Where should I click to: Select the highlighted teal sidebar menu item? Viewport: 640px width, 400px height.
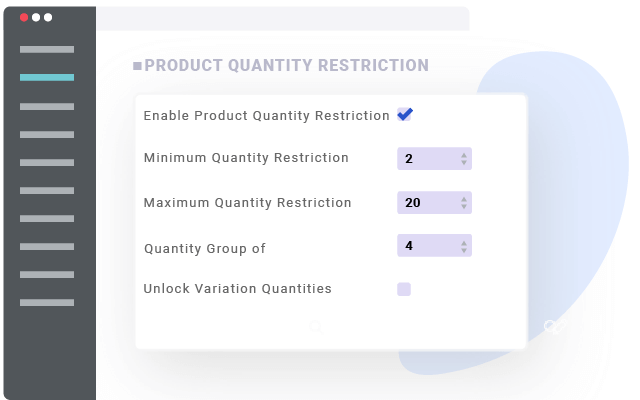click(47, 77)
